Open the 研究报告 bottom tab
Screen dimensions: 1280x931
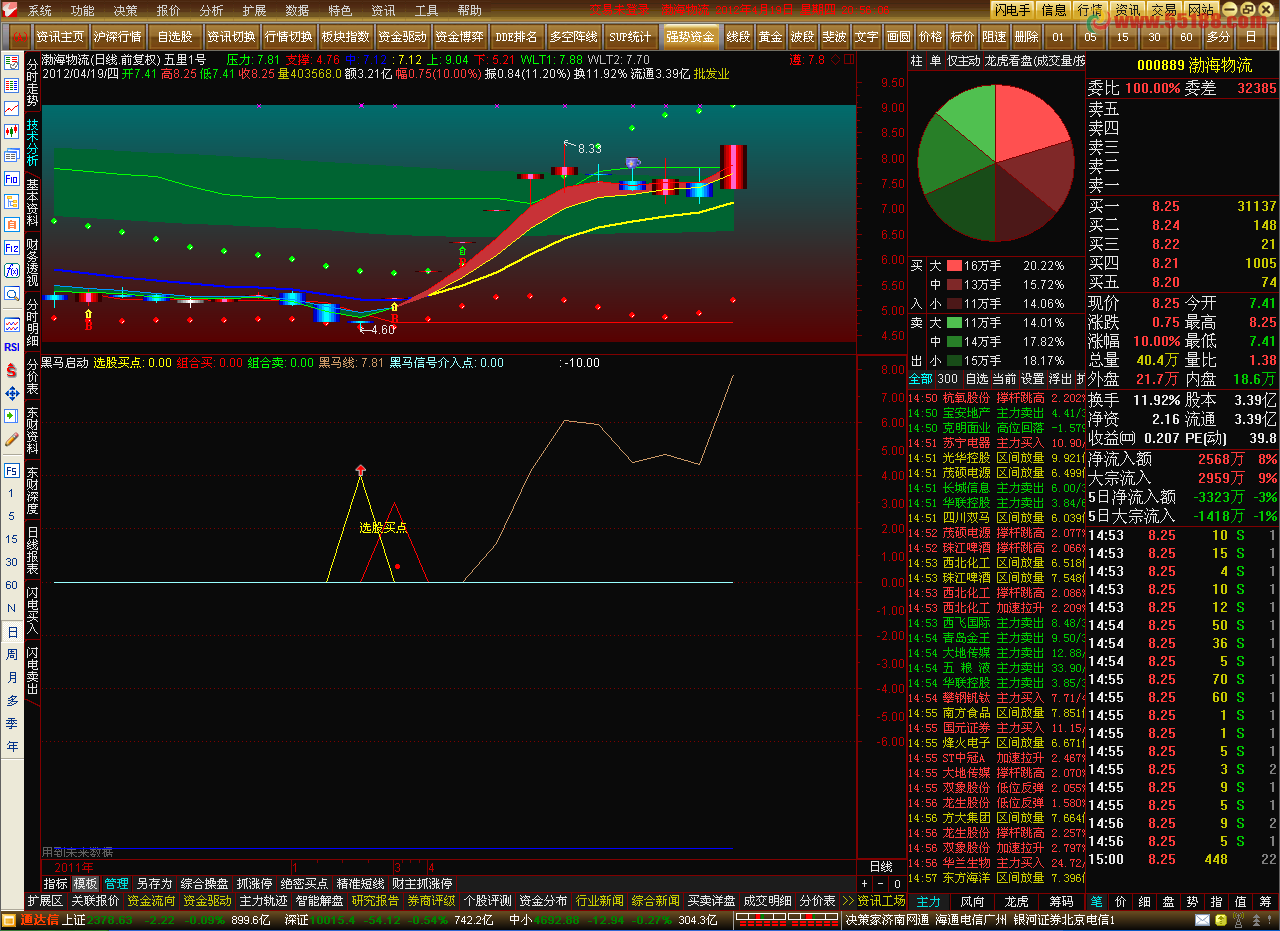pyautogui.click(x=375, y=901)
